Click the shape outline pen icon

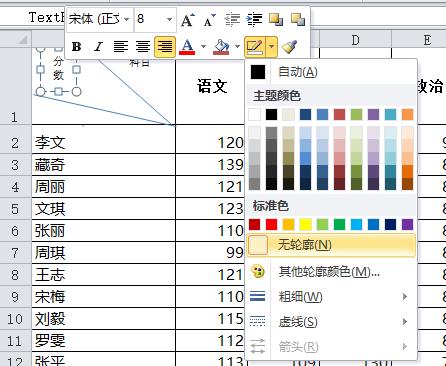255,47
